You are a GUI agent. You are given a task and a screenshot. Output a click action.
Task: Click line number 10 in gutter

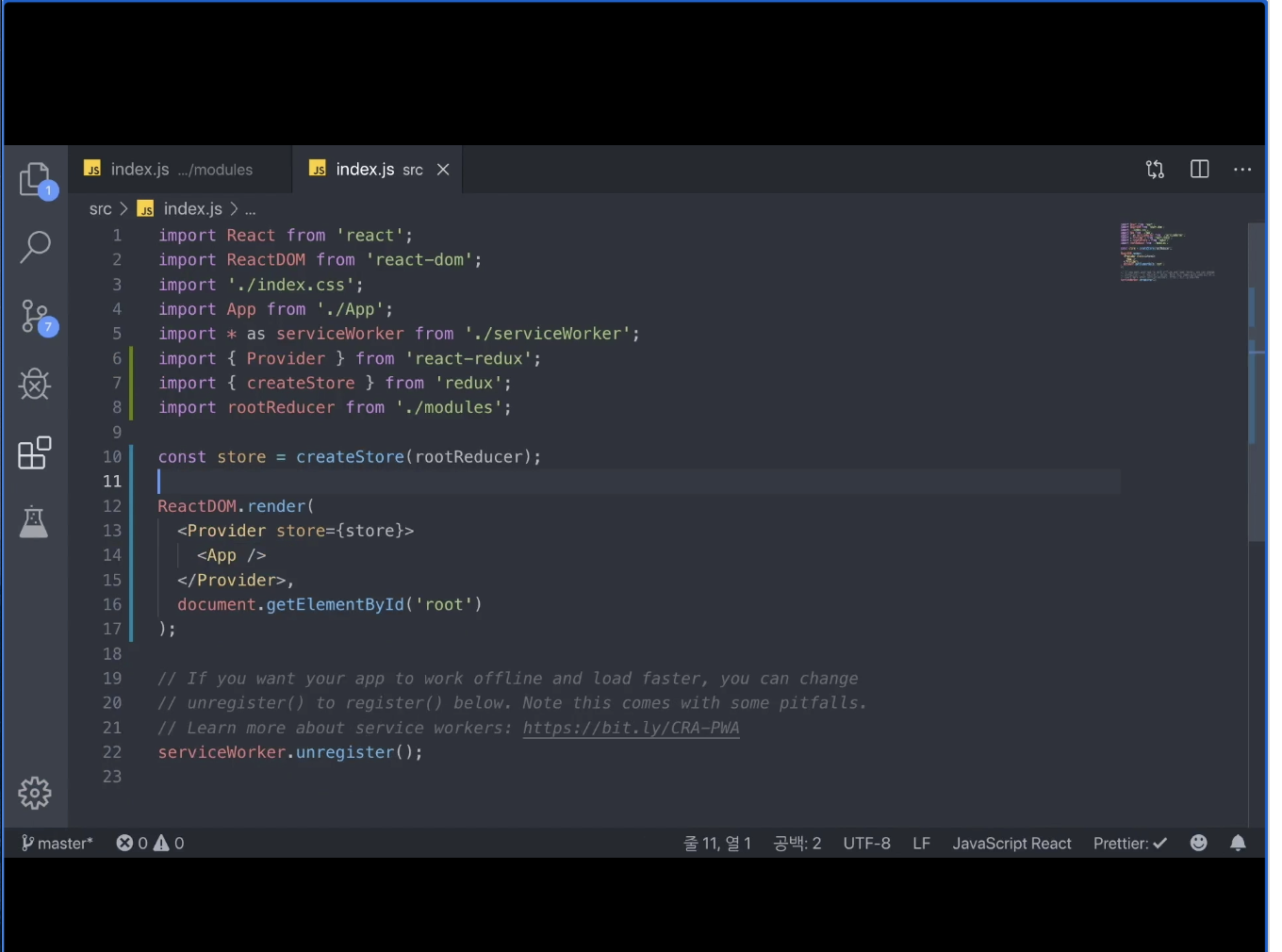(x=112, y=457)
